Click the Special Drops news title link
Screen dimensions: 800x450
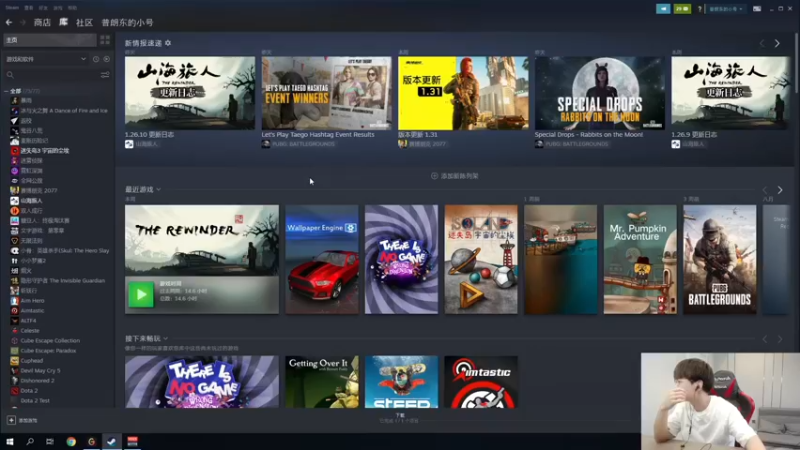589,135
